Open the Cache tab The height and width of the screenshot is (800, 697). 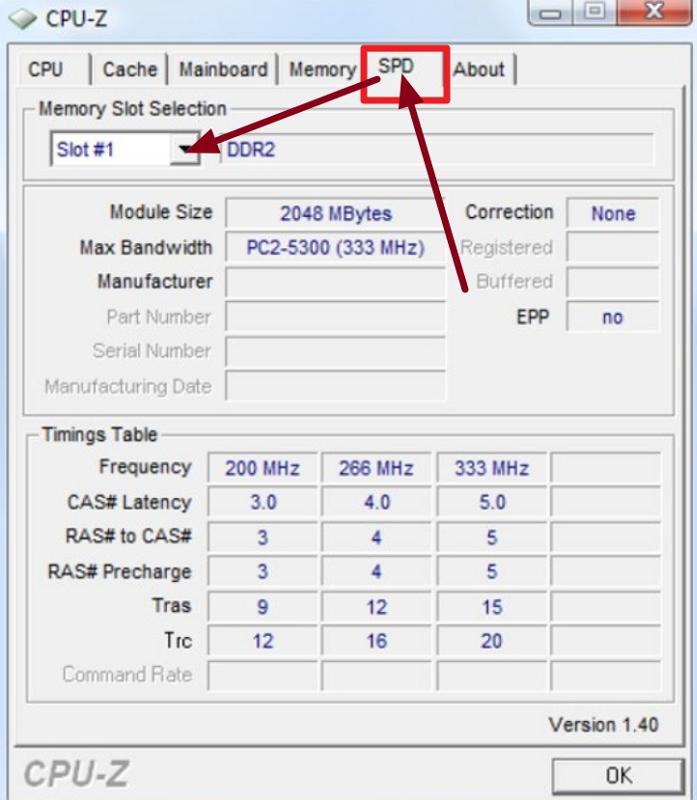click(130, 69)
